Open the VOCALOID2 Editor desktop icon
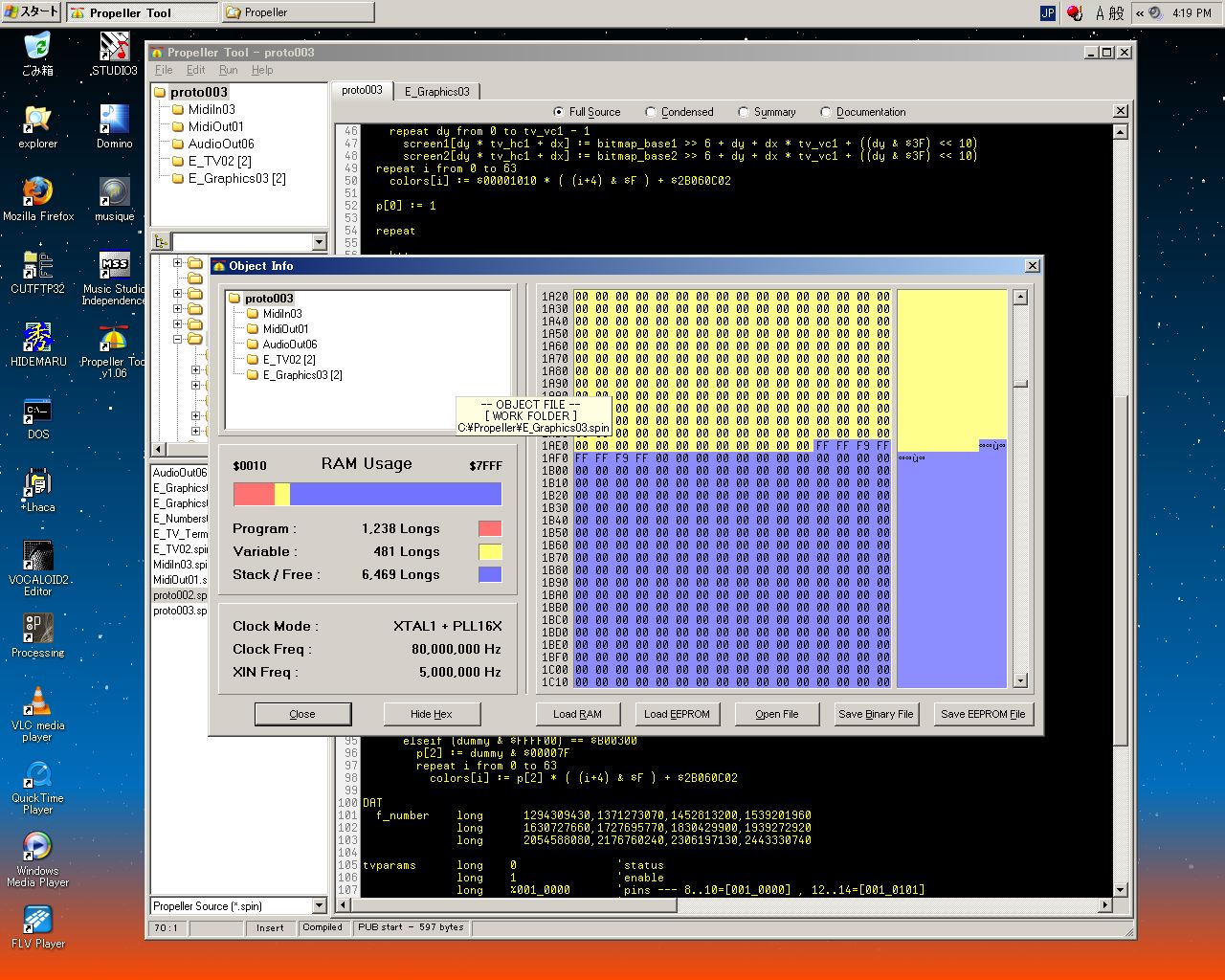 37,556
